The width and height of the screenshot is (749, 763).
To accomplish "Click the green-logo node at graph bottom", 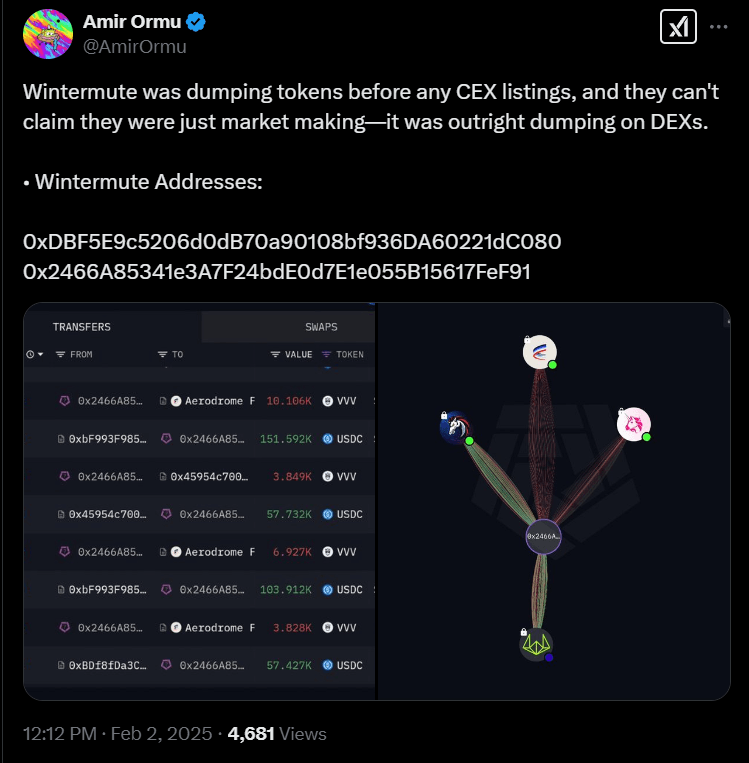I will 535,645.
